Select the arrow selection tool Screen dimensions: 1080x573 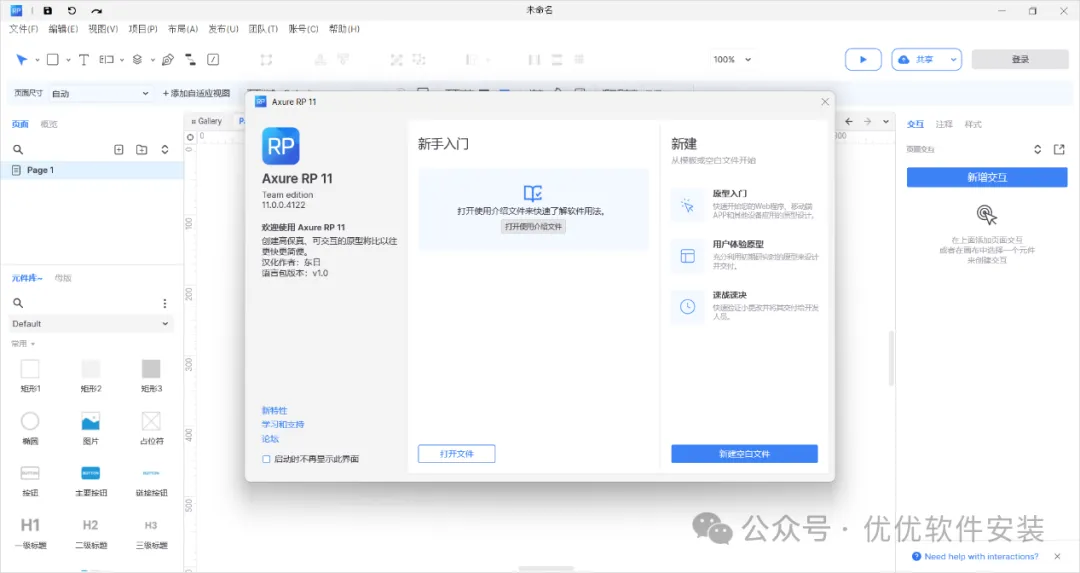[x=21, y=60]
